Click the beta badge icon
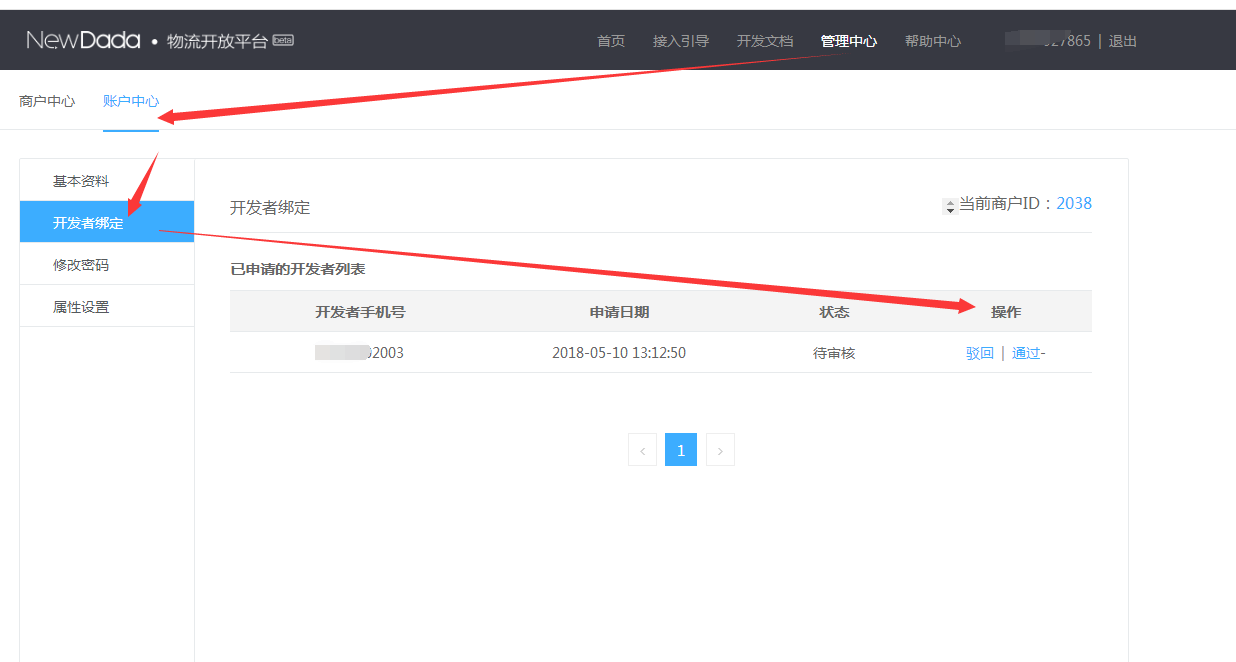 pos(283,40)
